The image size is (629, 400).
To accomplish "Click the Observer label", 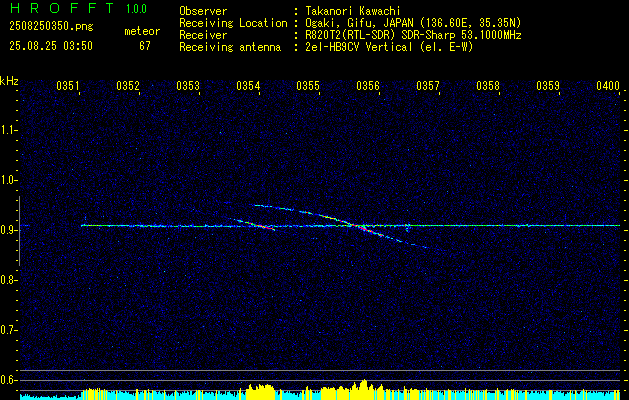I will click(x=203, y=11).
